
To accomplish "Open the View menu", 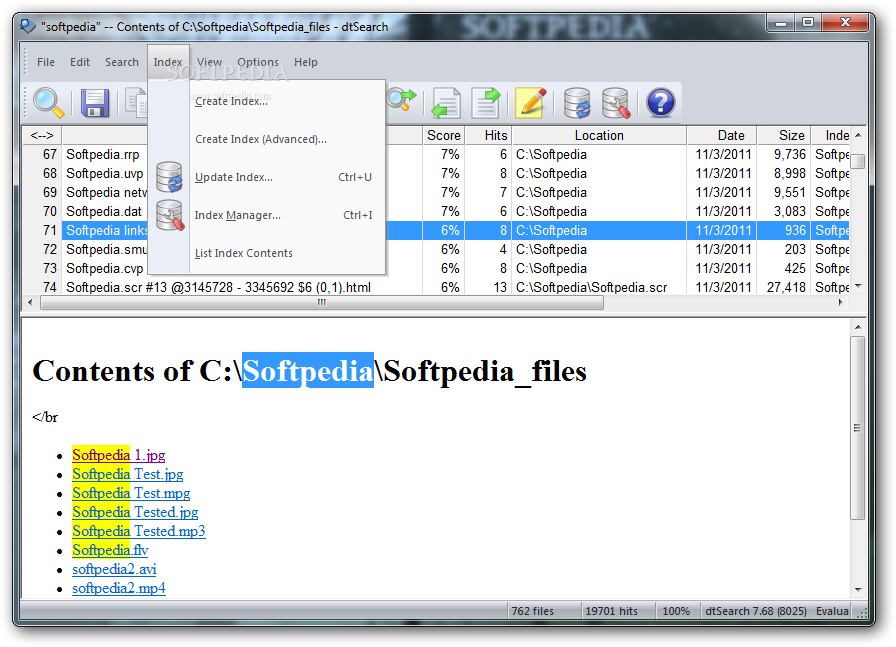I will click(209, 62).
